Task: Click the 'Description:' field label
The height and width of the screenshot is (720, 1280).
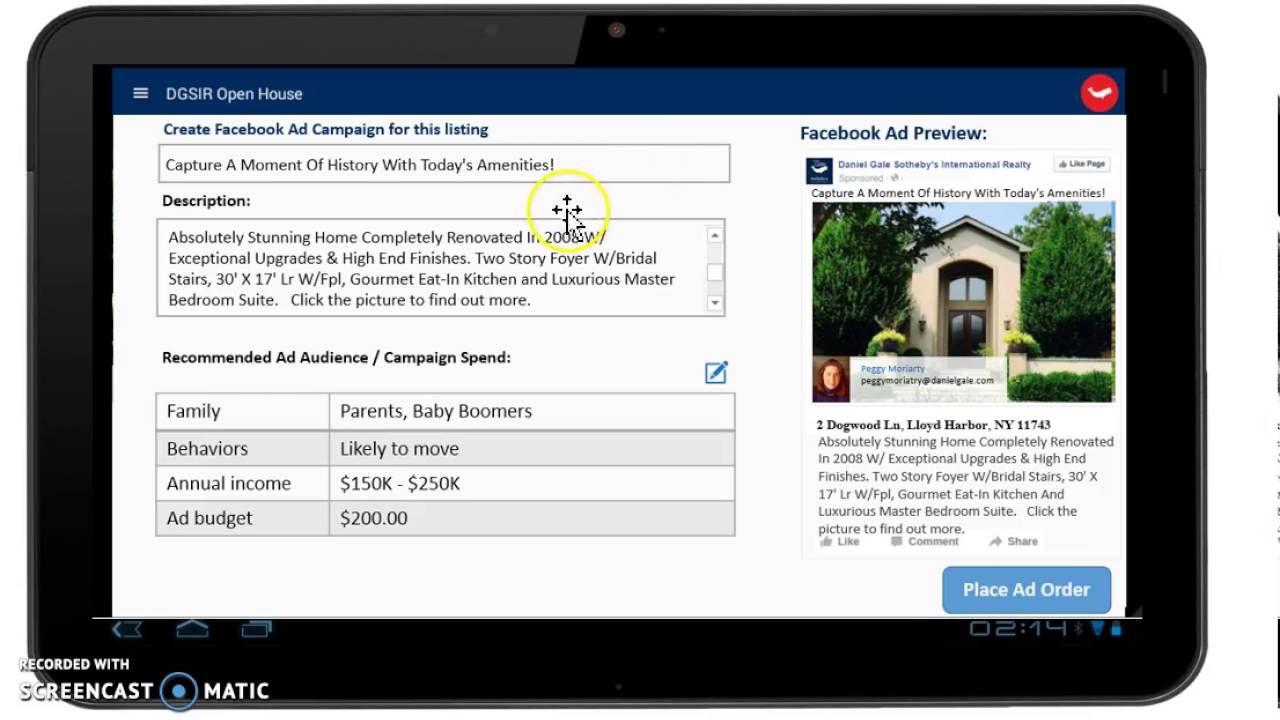Action: pos(206,201)
